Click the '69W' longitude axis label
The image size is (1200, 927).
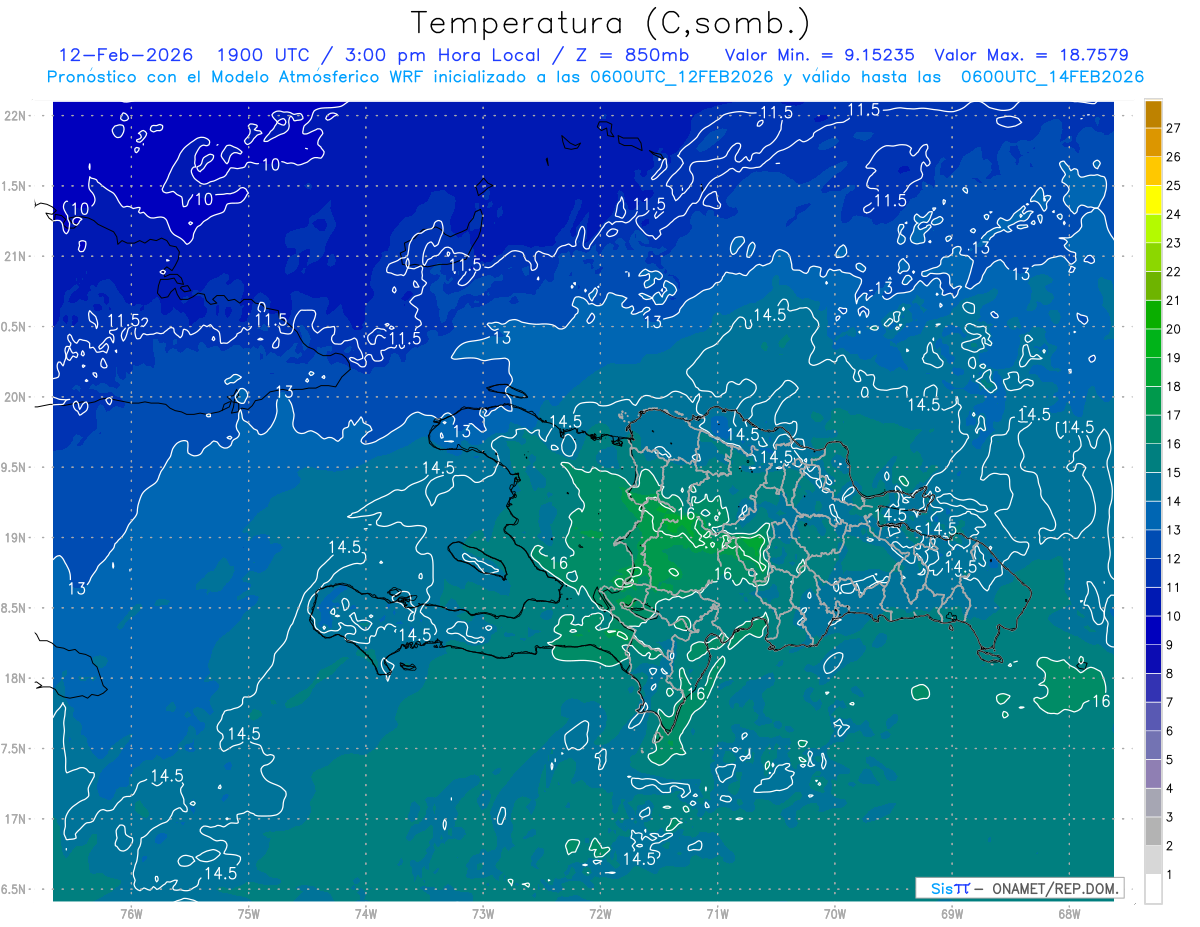click(952, 914)
